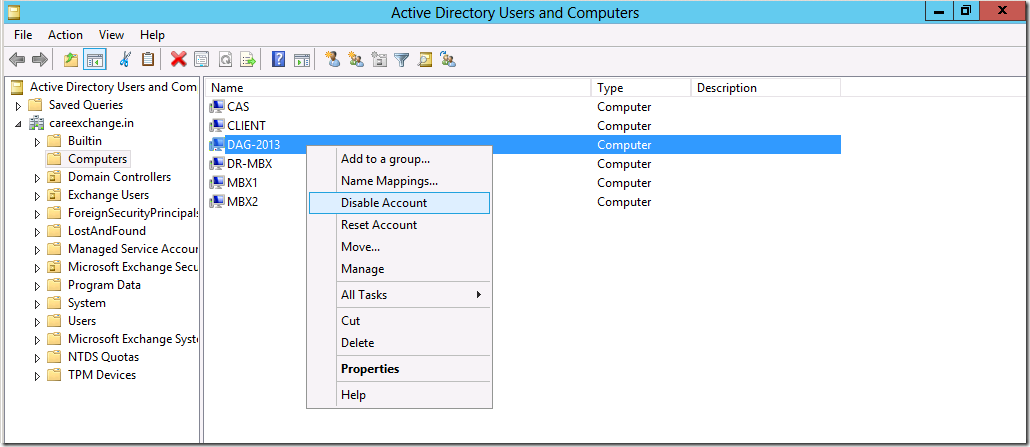Click the Forward arrow toolbar icon

click(x=40, y=60)
